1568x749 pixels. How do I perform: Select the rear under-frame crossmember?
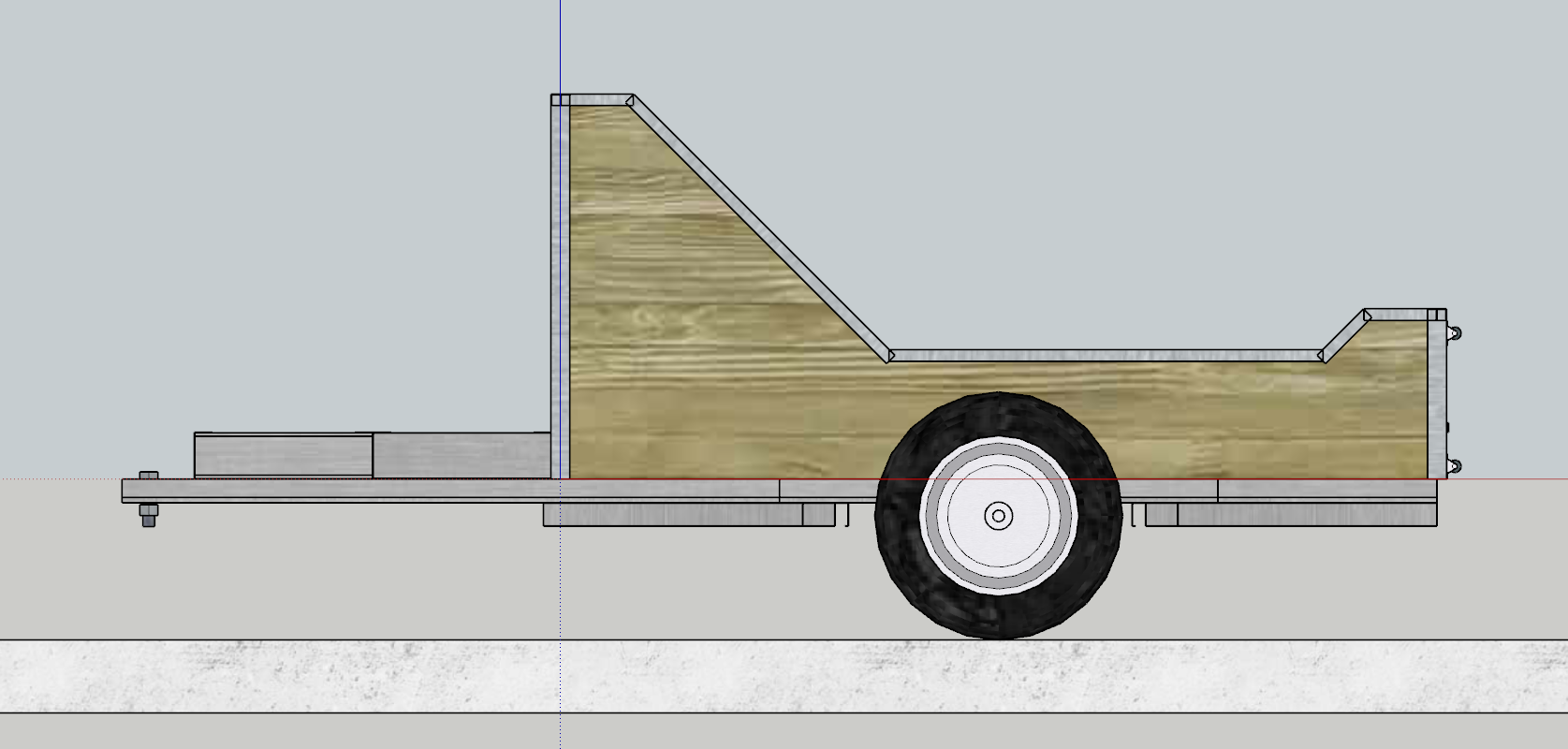pyautogui.click(x=1290, y=514)
